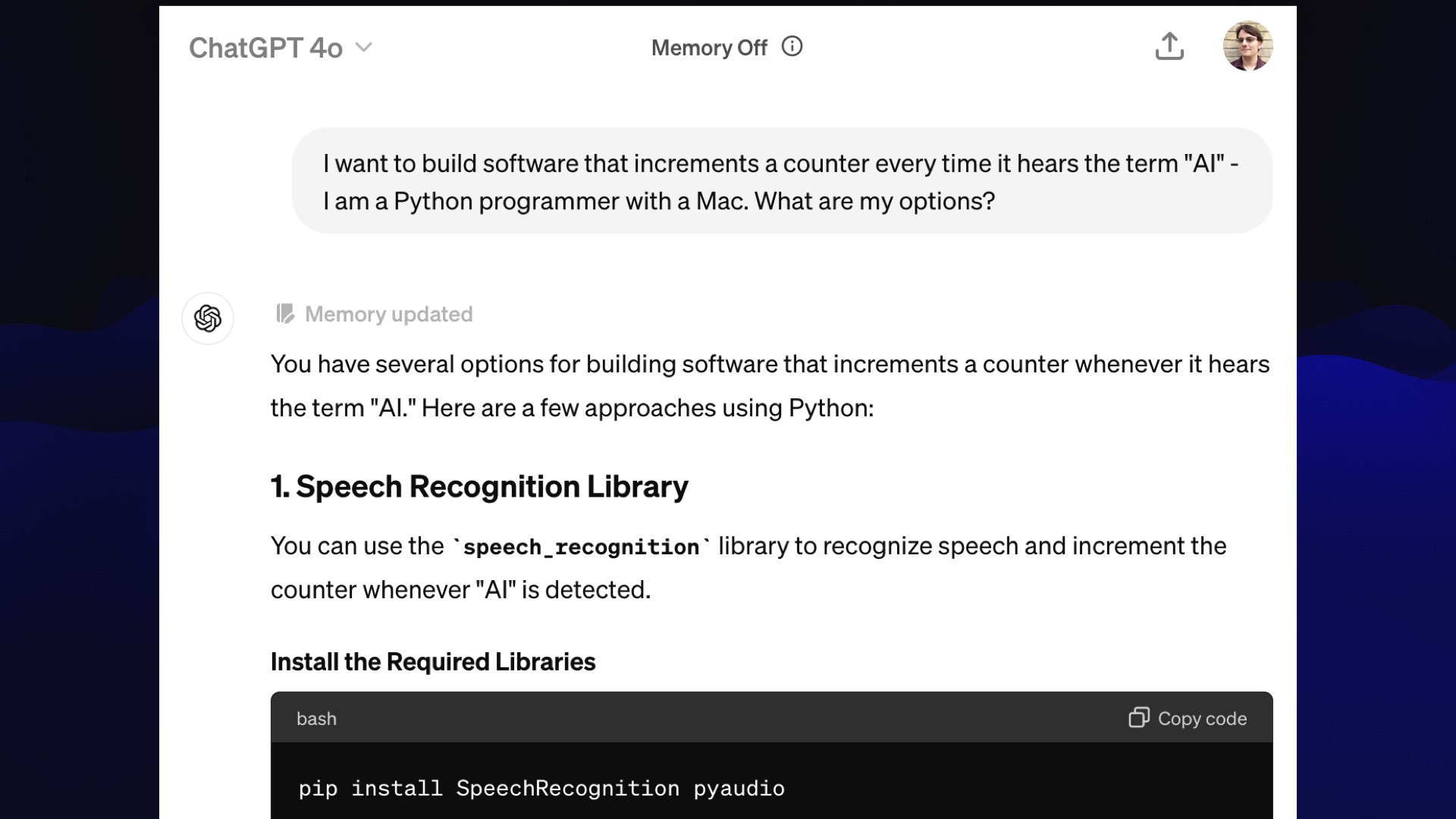The image size is (1456, 819).
Task: Click the 'You have several options' response paragraph
Action: [770, 386]
